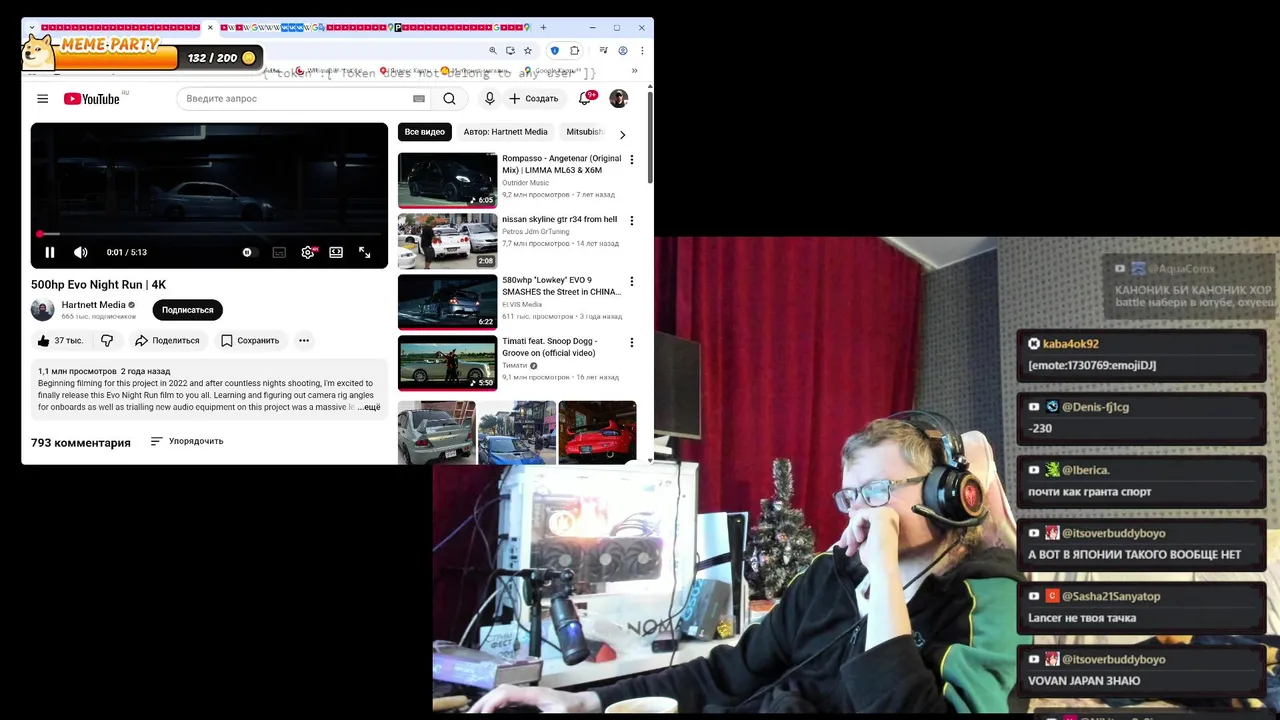This screenshot has height=720, width=1280.
Task: Click the 793 комментария heading
Action: coord(81,443)
